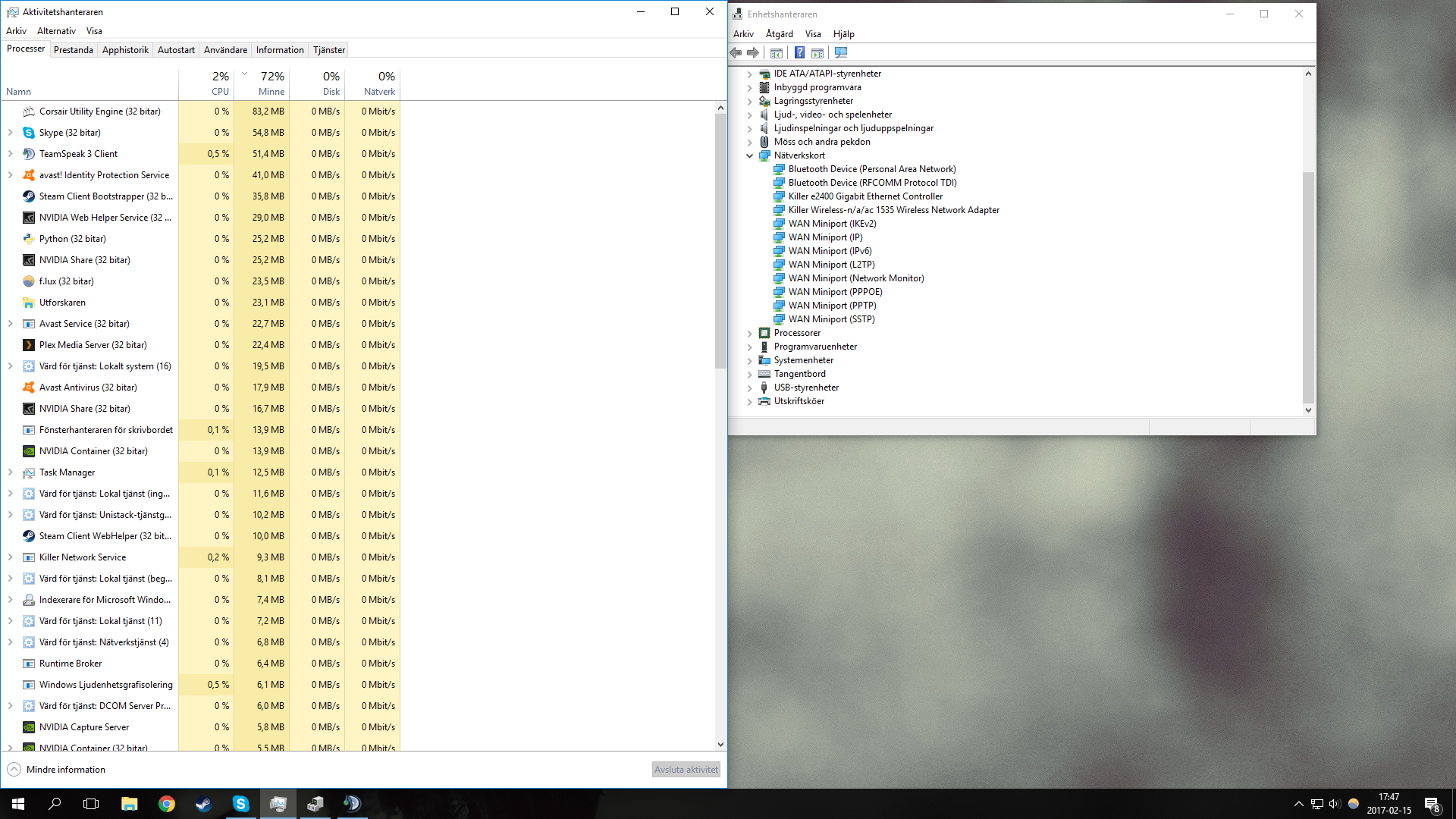Screen dimensions: 1456x819
Task: Sort processes by Disk column header
Action: pyautogui.click(x=317, y=83)
